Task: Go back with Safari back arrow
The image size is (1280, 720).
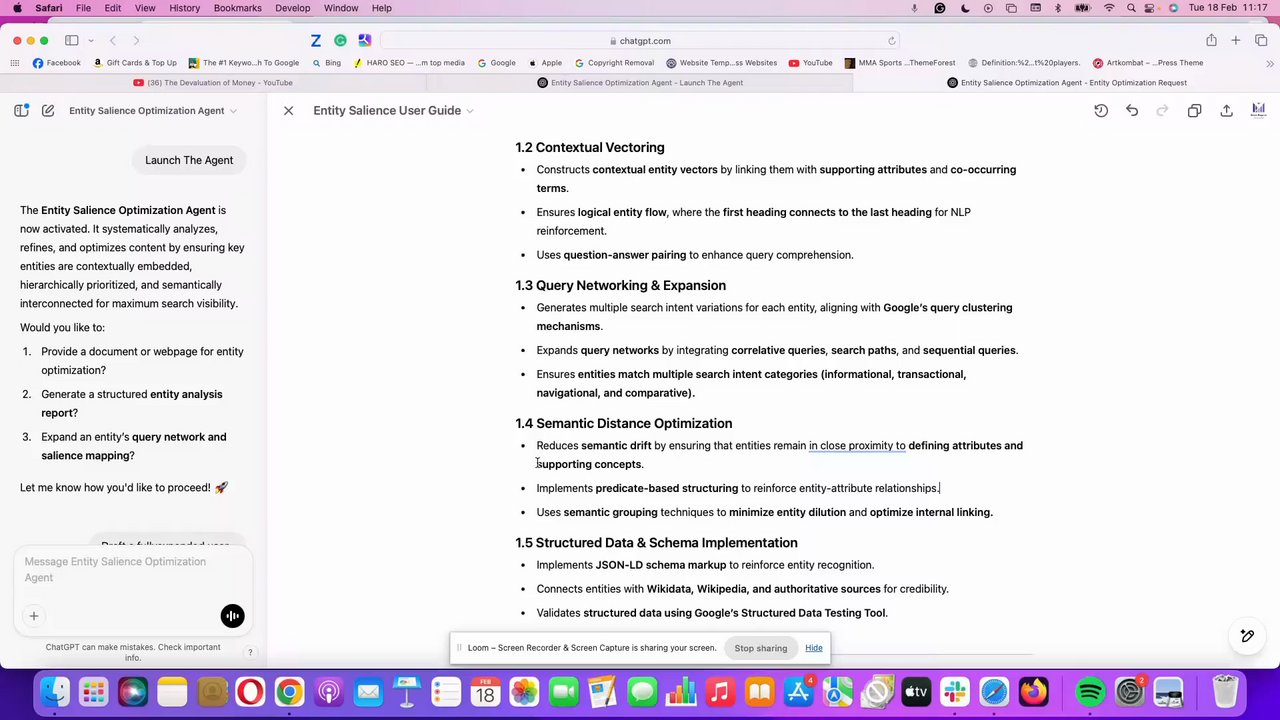Action: click(x=113, y=41)
